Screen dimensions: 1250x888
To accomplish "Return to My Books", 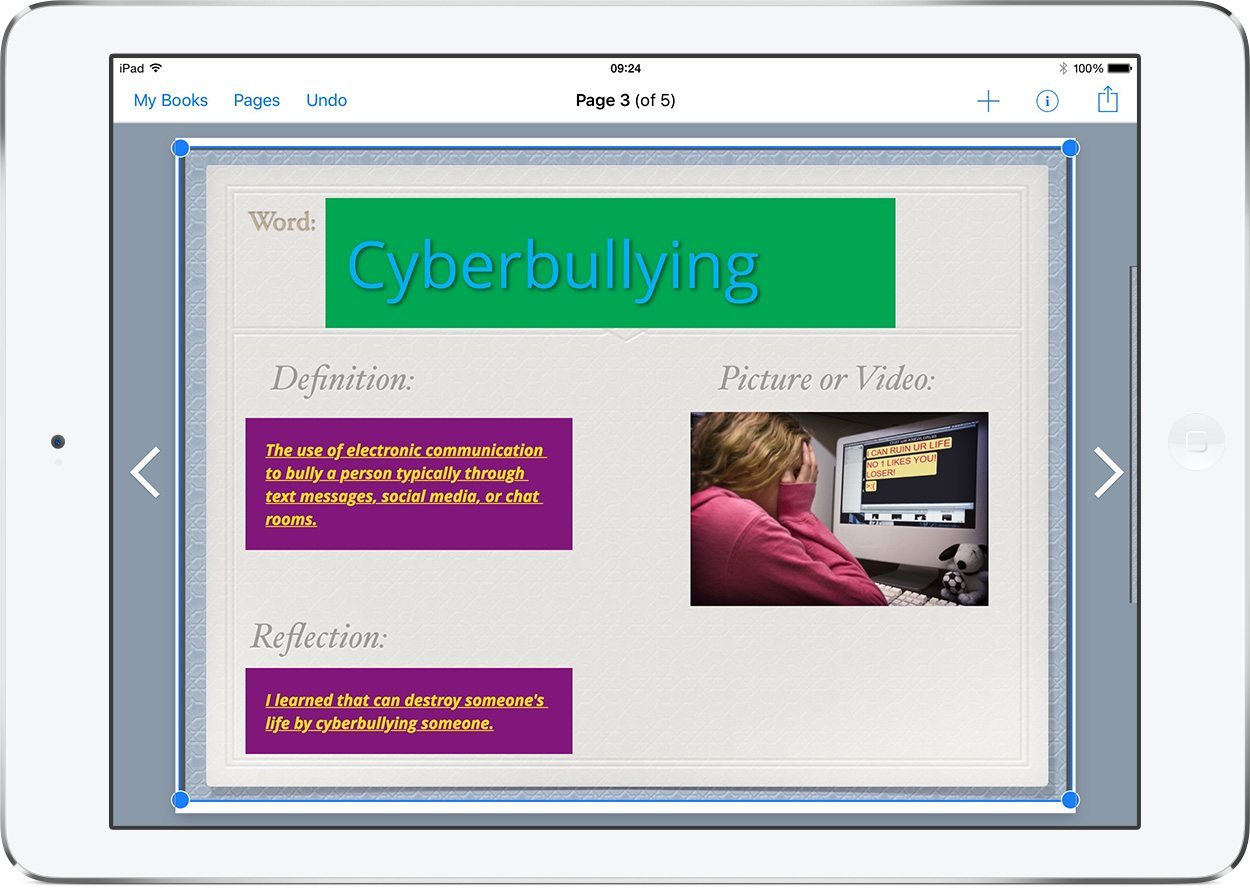I will click(171, 100).
